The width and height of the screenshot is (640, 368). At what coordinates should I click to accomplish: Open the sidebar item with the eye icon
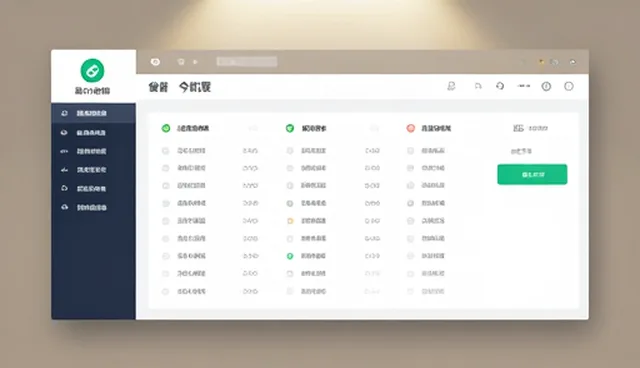(x=93, y=133)
